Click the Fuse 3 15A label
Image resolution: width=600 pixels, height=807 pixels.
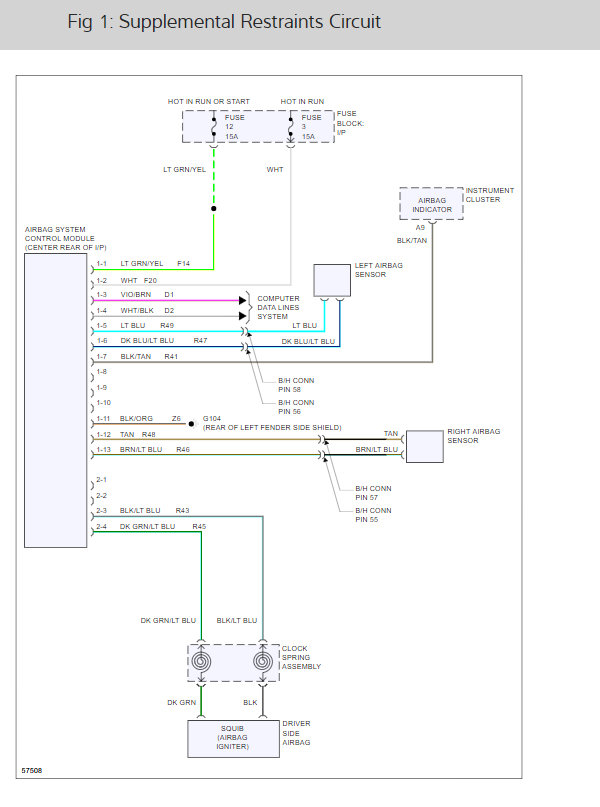[x=311, y=127]
